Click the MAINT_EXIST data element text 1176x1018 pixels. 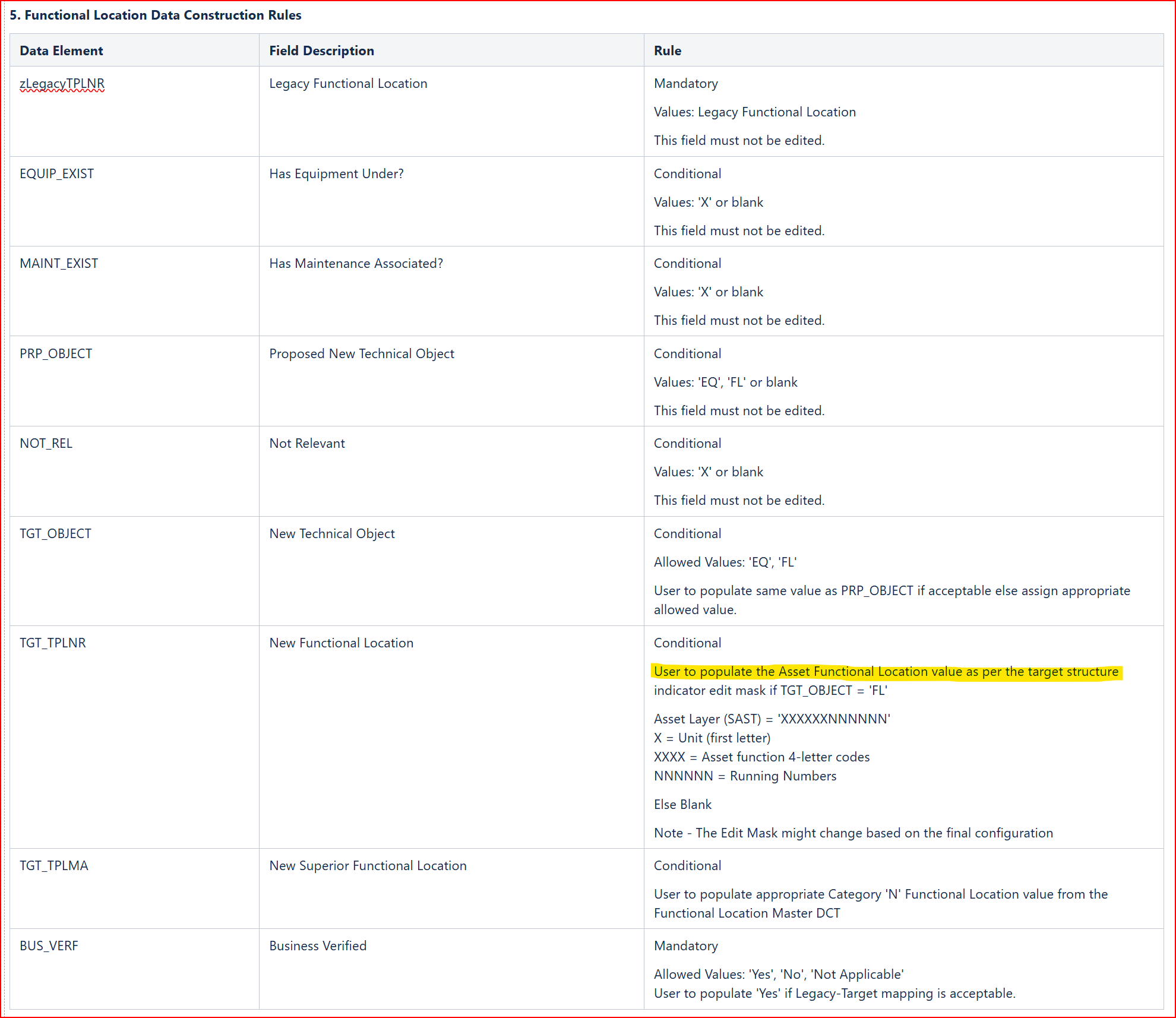click(x=59, y=263)
